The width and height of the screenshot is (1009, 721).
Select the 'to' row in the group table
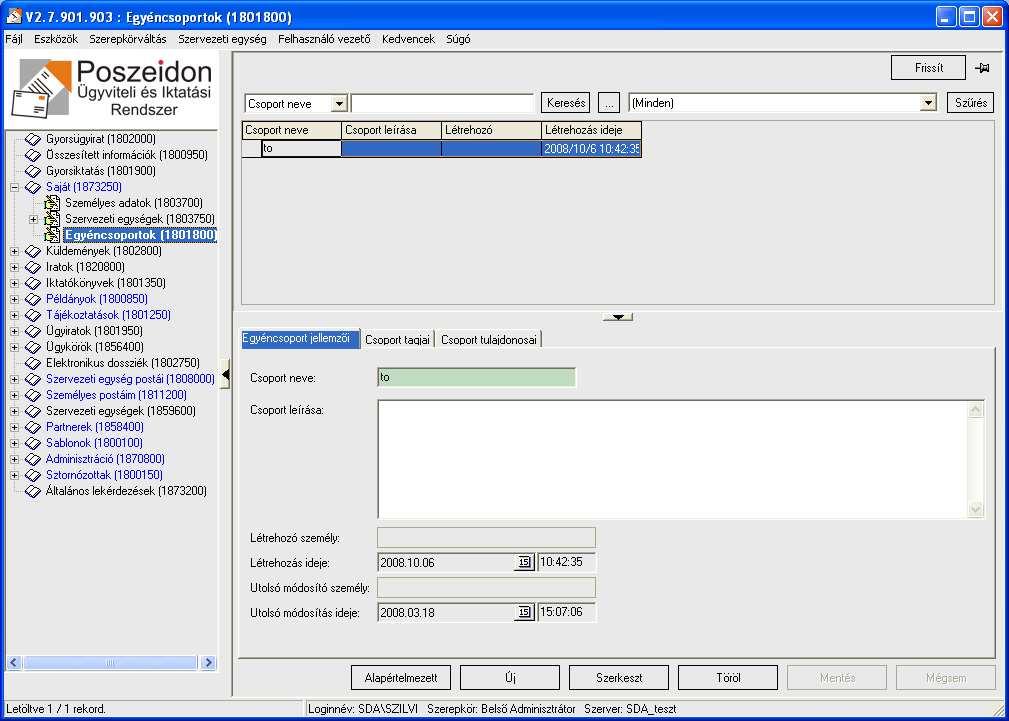442,149
